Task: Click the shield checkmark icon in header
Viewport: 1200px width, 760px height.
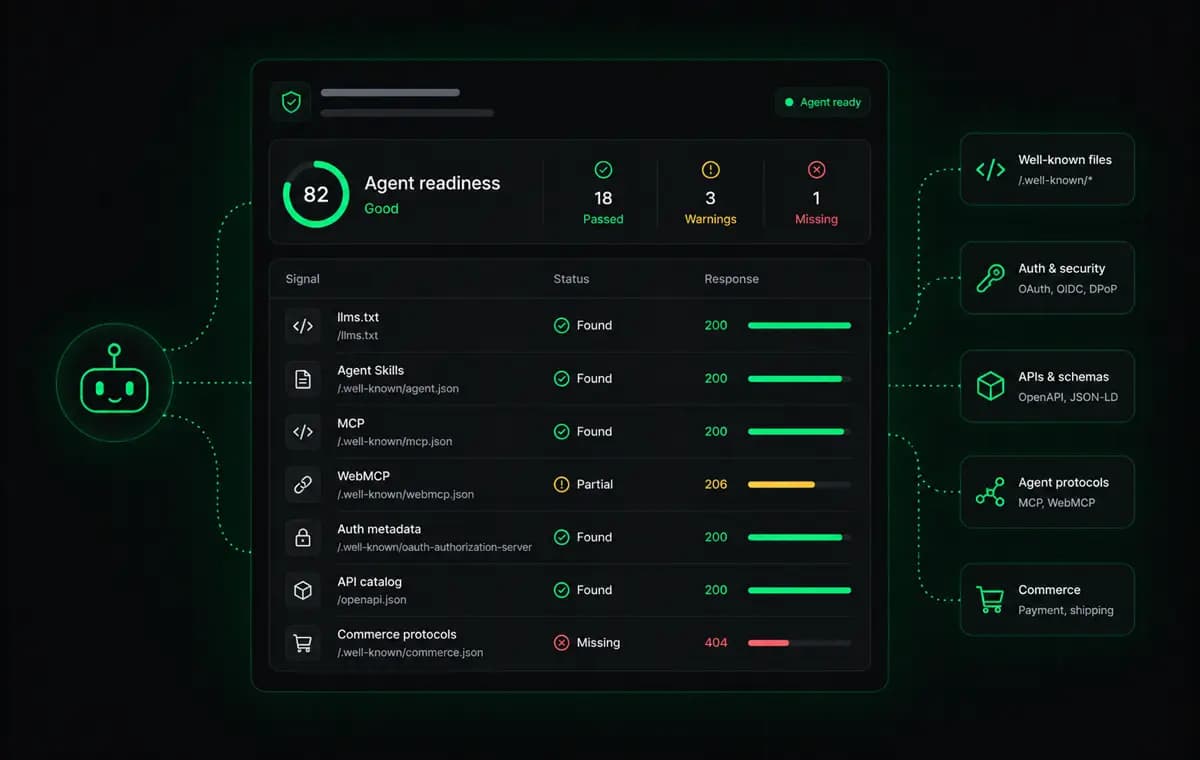Action: [291, 102]
